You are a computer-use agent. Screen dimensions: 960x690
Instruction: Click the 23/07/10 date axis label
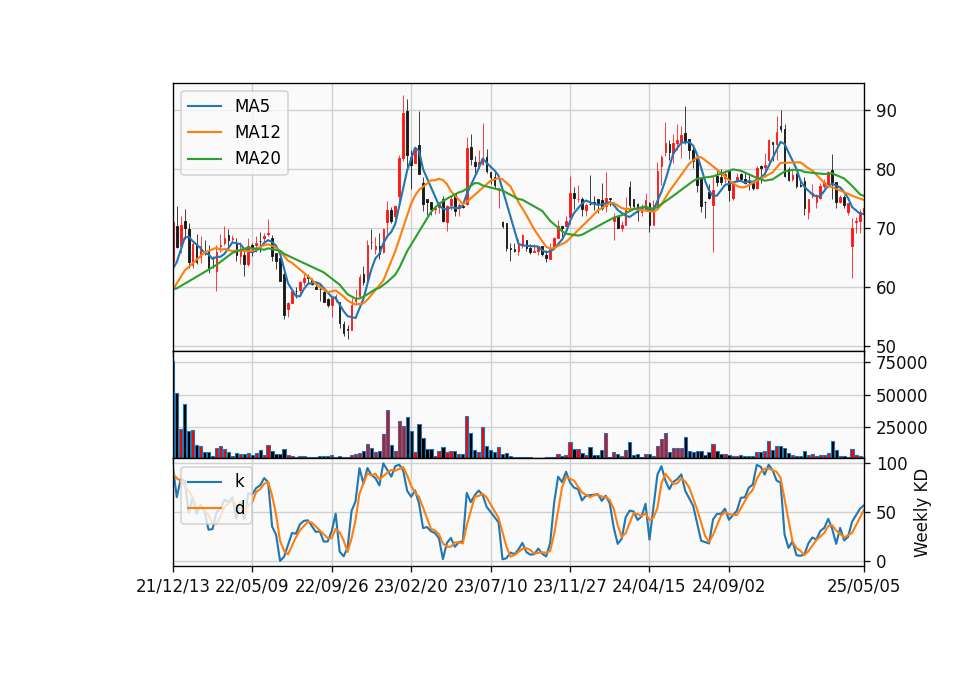(x=490, y=586)
